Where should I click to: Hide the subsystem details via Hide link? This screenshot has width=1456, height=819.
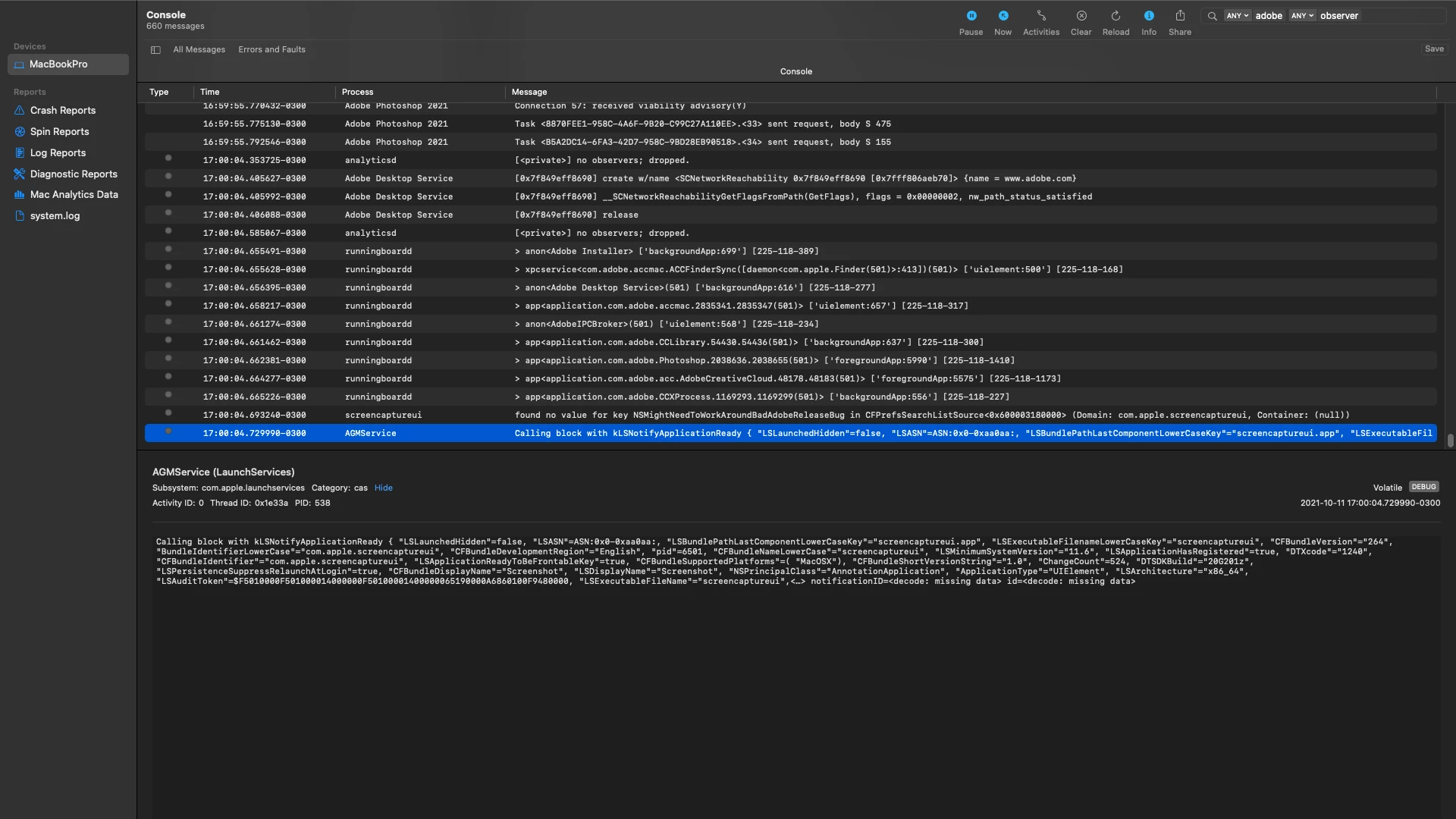(383, 488)
